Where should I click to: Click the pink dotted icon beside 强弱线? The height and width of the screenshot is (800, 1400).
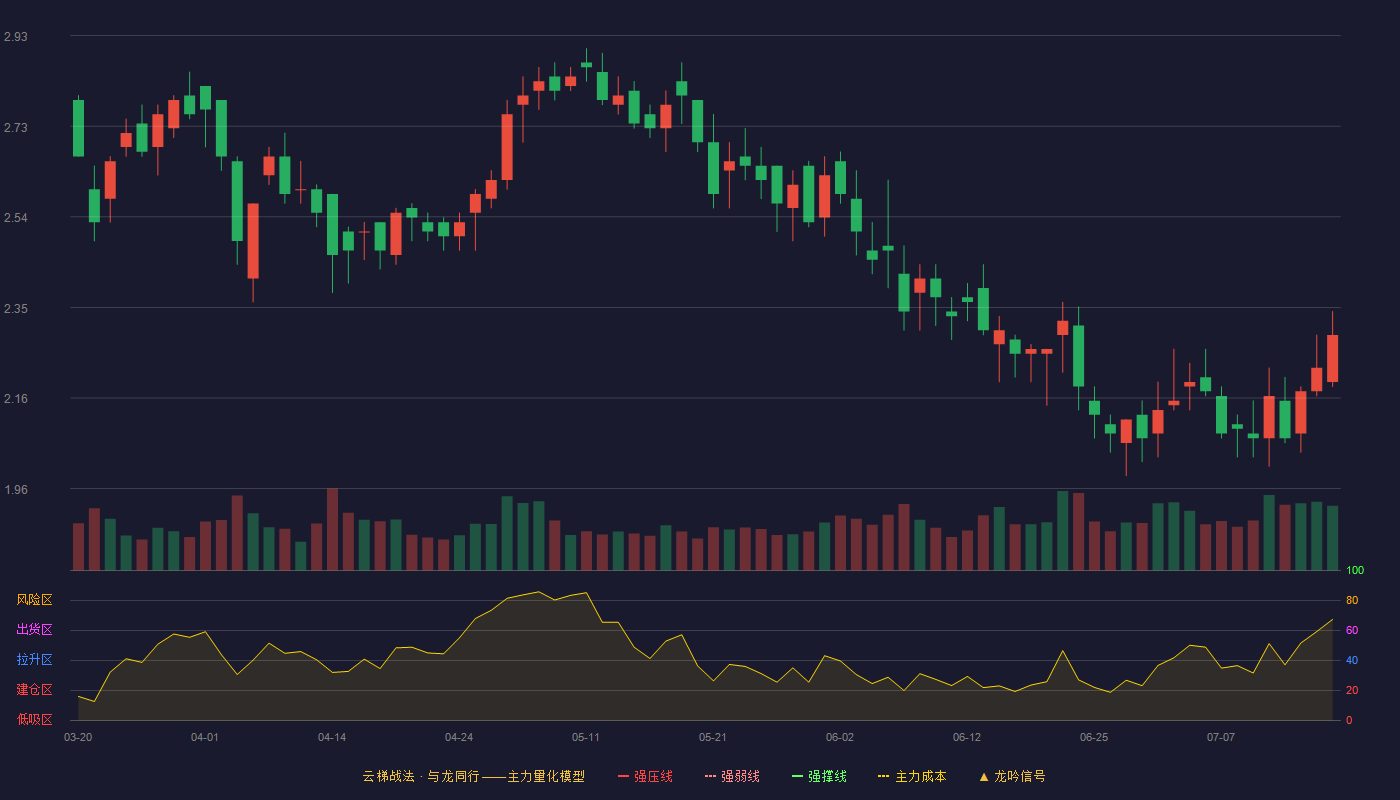pyautogui.click(x=710, y=776)
